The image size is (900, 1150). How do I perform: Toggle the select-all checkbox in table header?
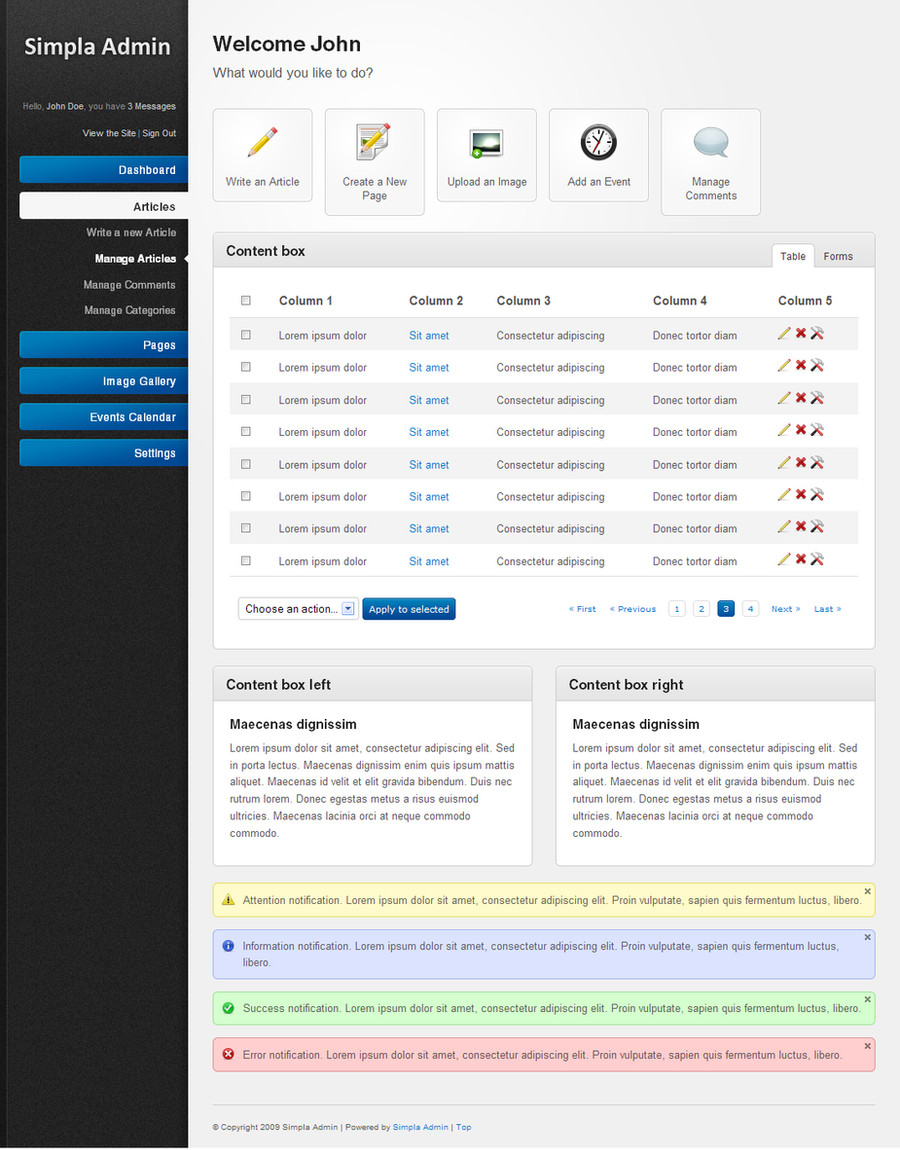coord(246,300)
